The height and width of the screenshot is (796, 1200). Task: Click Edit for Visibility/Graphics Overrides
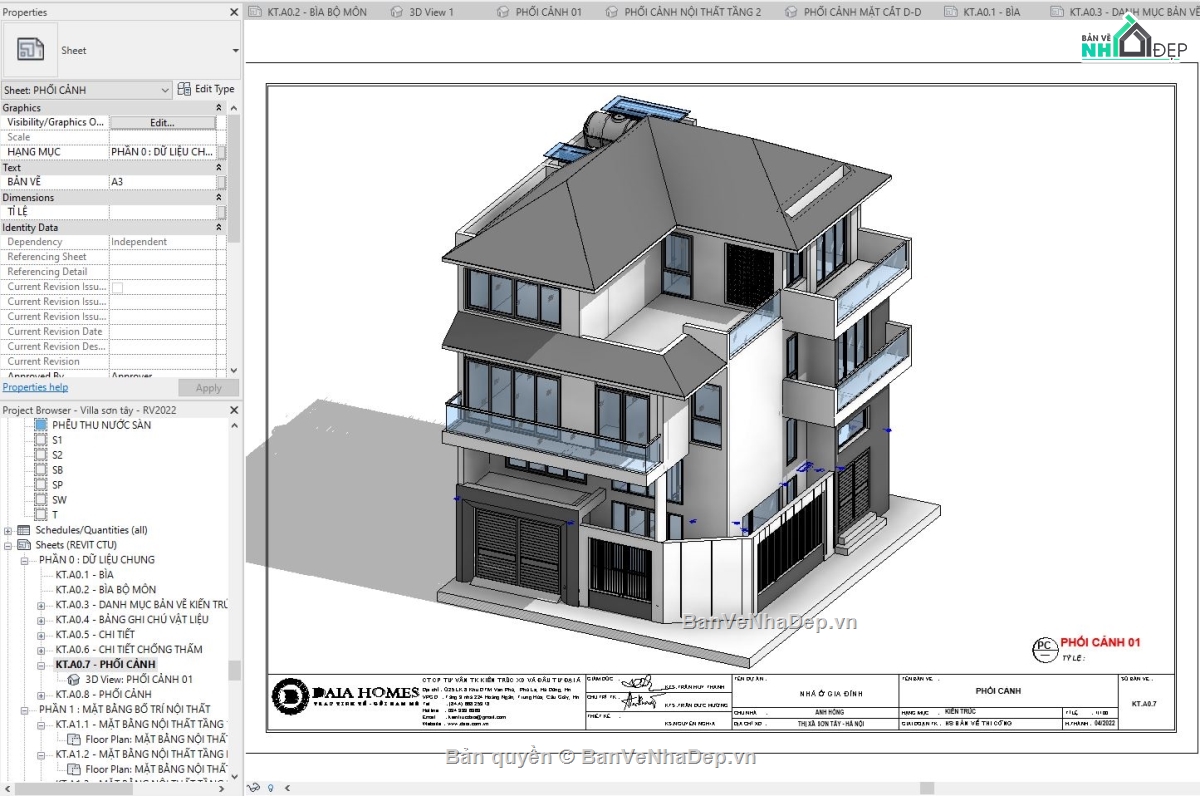[x=162, y=122]
